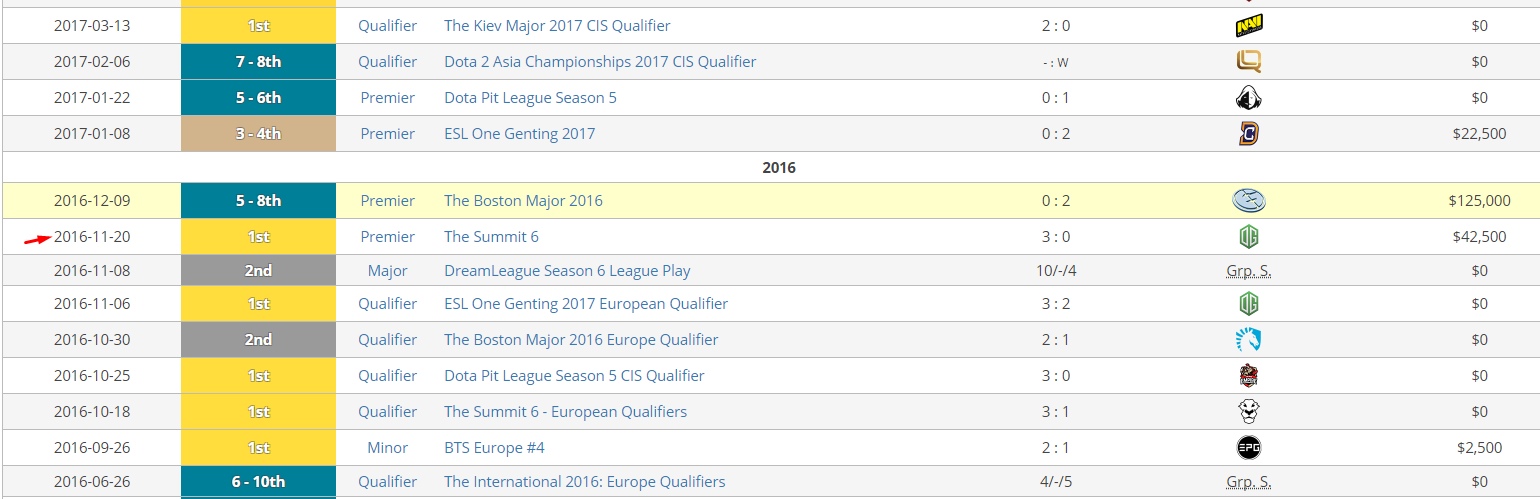Open the BTS Europe #4 tournament link
Screen dimensions: 1540x499
point(494,448)
